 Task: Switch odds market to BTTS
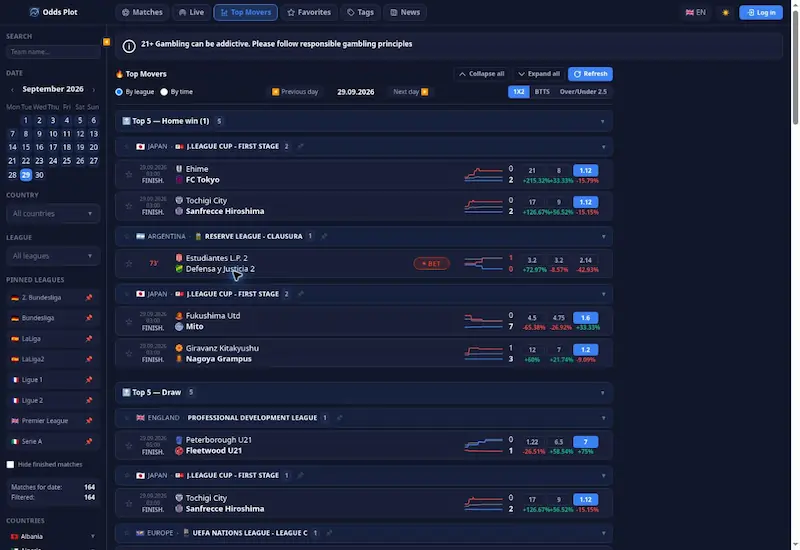[x=542, y=92]
